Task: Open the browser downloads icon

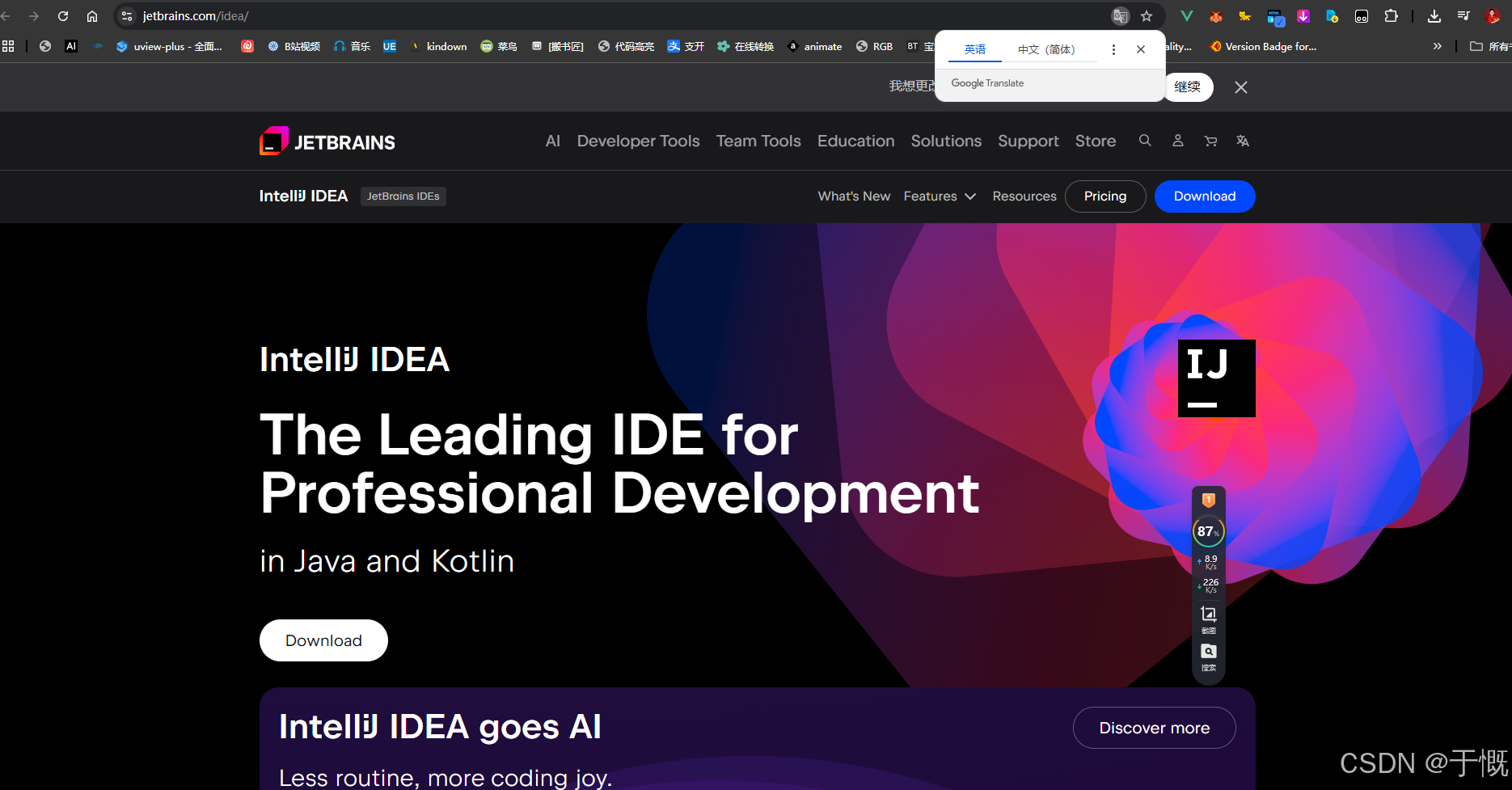Action: tap(1434, 16)
